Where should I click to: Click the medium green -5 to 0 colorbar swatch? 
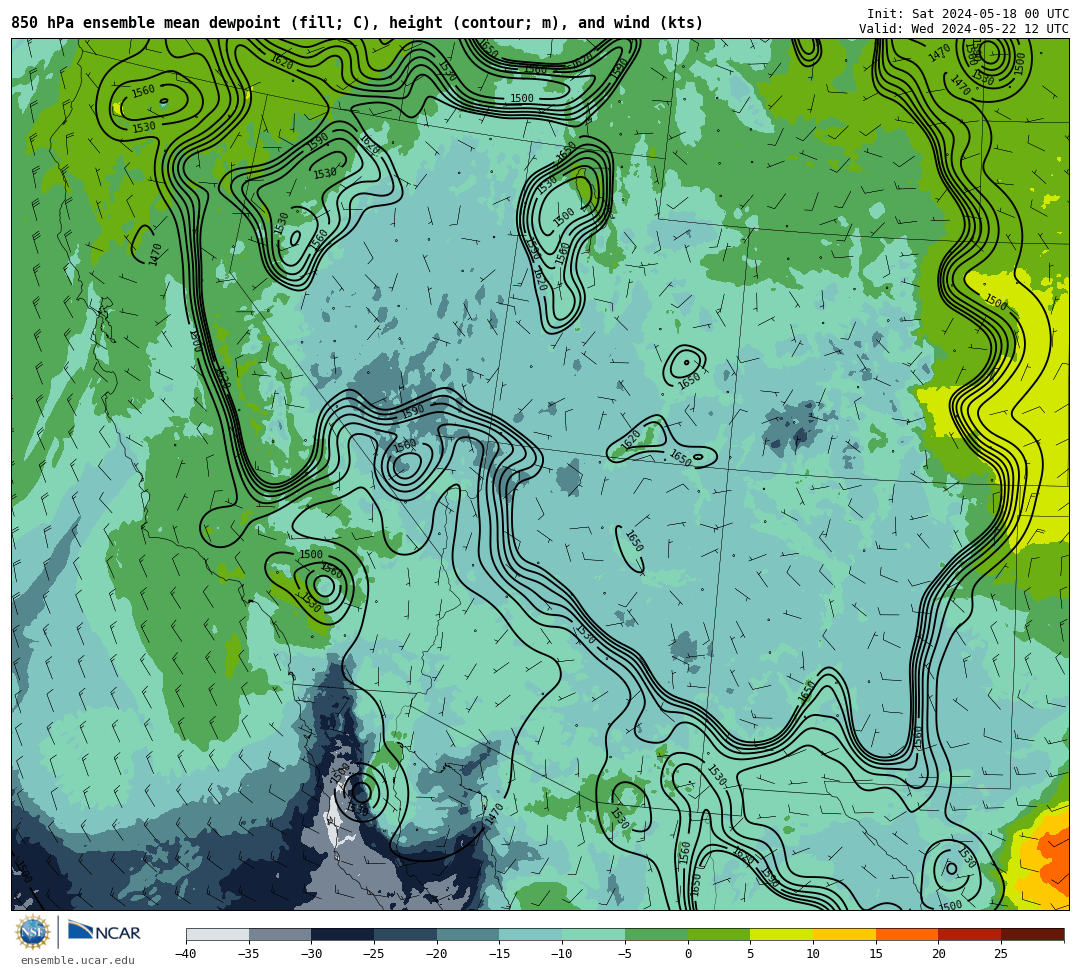point(656,934)
